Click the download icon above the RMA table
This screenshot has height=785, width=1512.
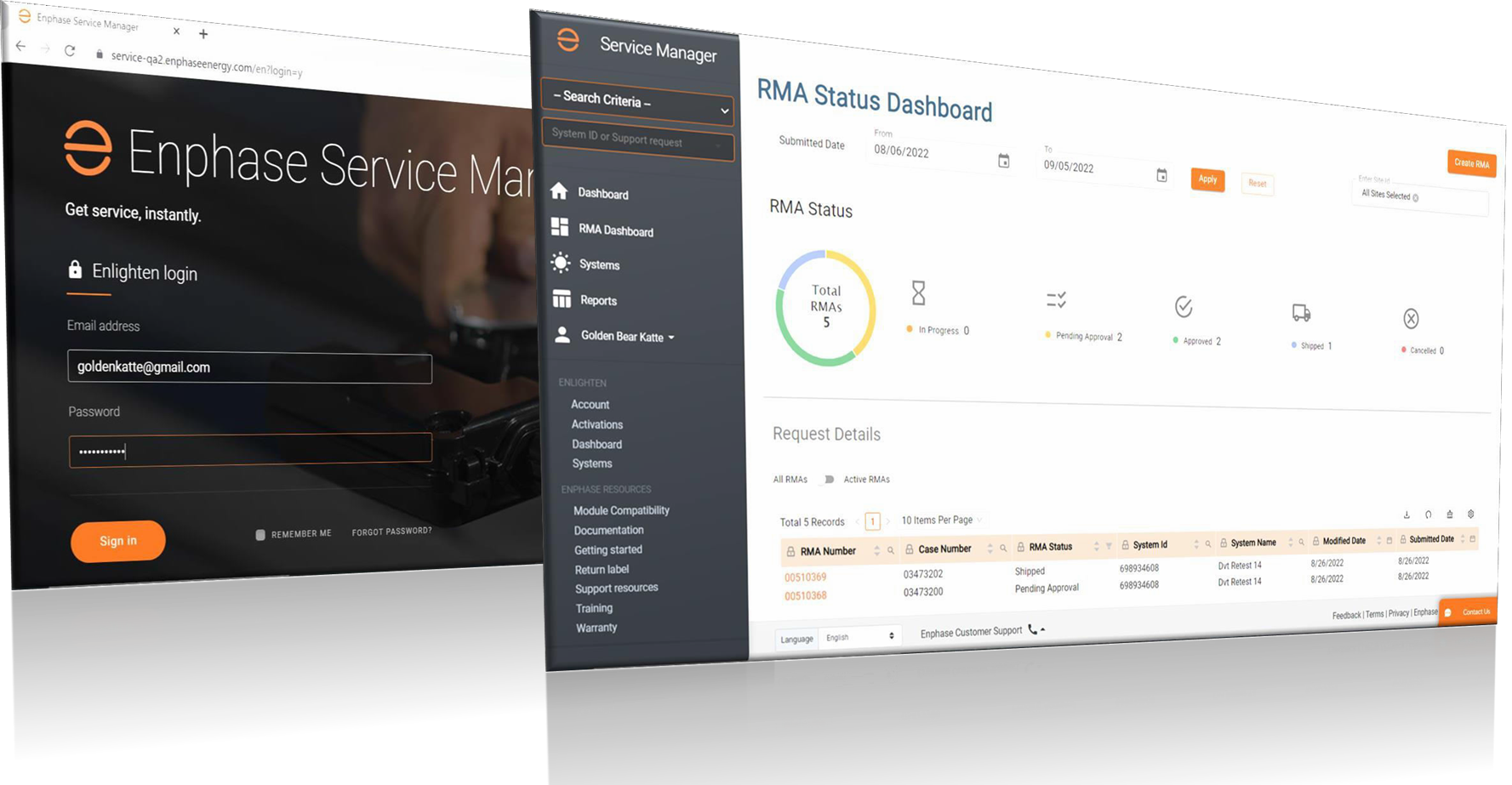point(1406,515)
